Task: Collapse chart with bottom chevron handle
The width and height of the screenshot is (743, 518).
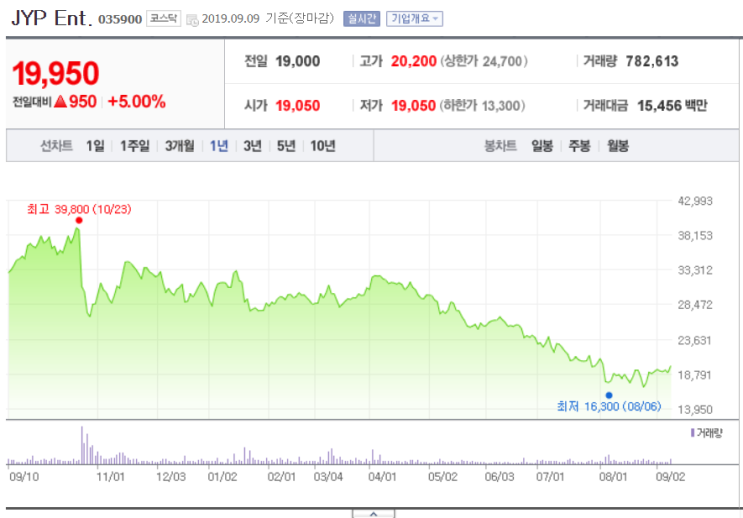Action: (x=373, y=514)
